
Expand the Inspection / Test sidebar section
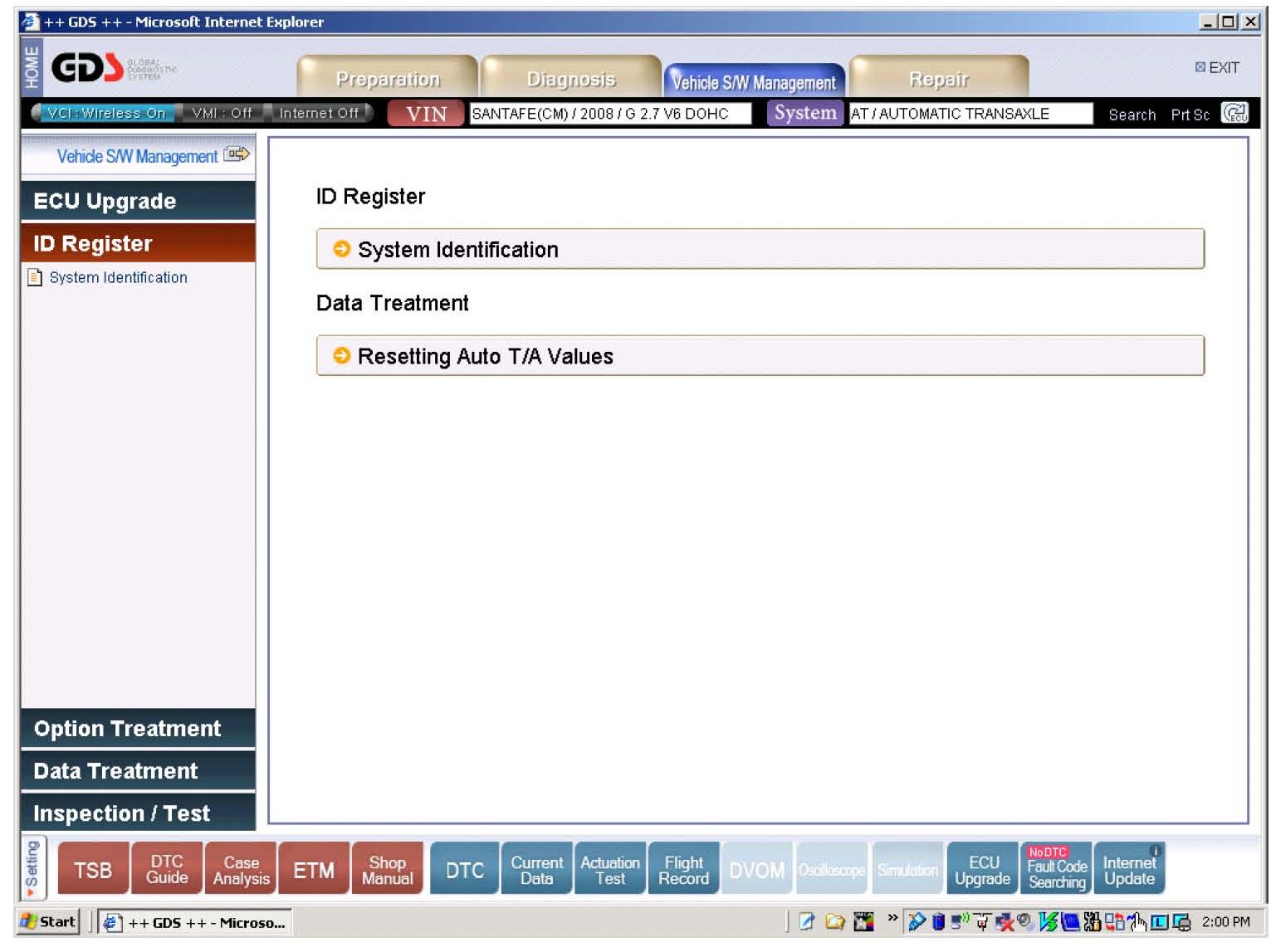(x=138, y=813)
